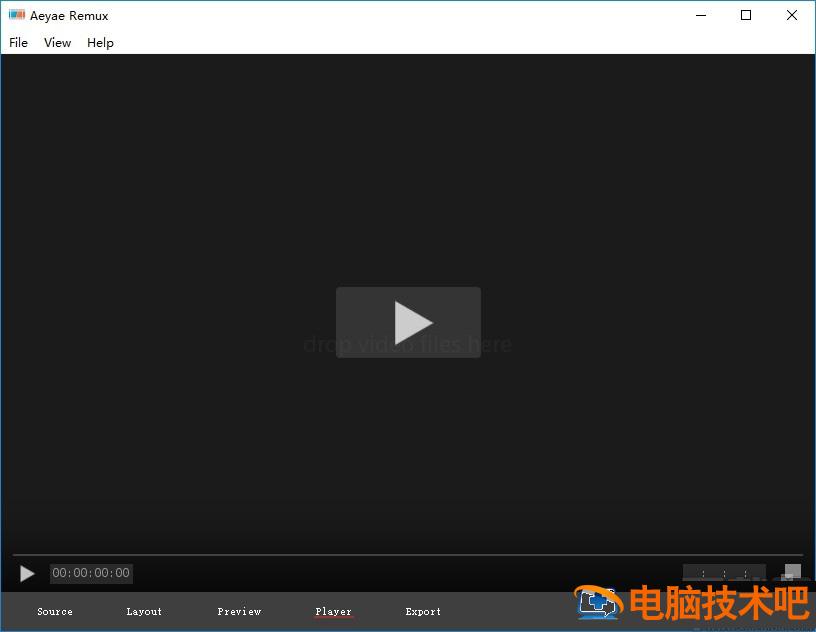Viewport: 816px width, 632px height.
Task: Click the drop video files here area
Action: coord(409,344)
